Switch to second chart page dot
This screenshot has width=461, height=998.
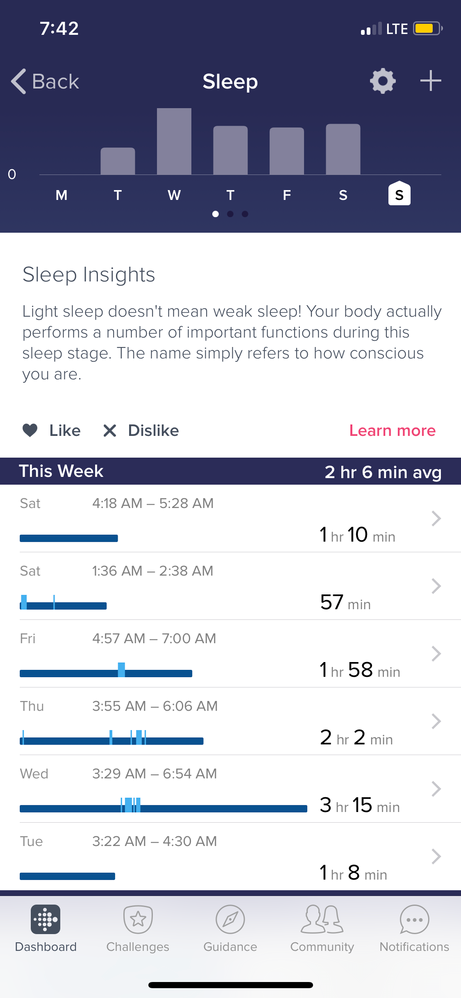tap(230, 214)
